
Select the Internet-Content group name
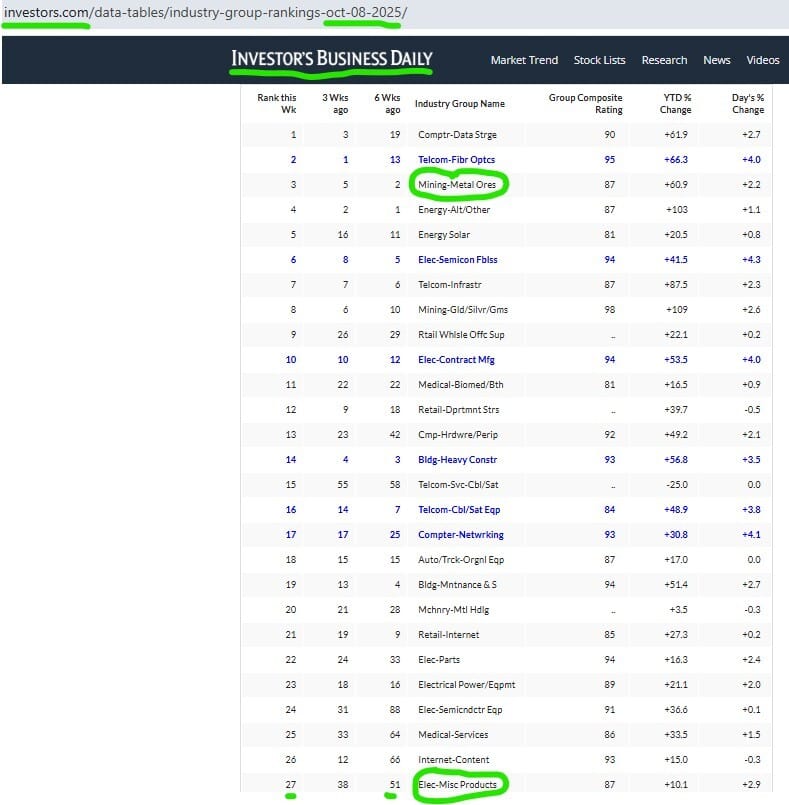pos(454,760)
